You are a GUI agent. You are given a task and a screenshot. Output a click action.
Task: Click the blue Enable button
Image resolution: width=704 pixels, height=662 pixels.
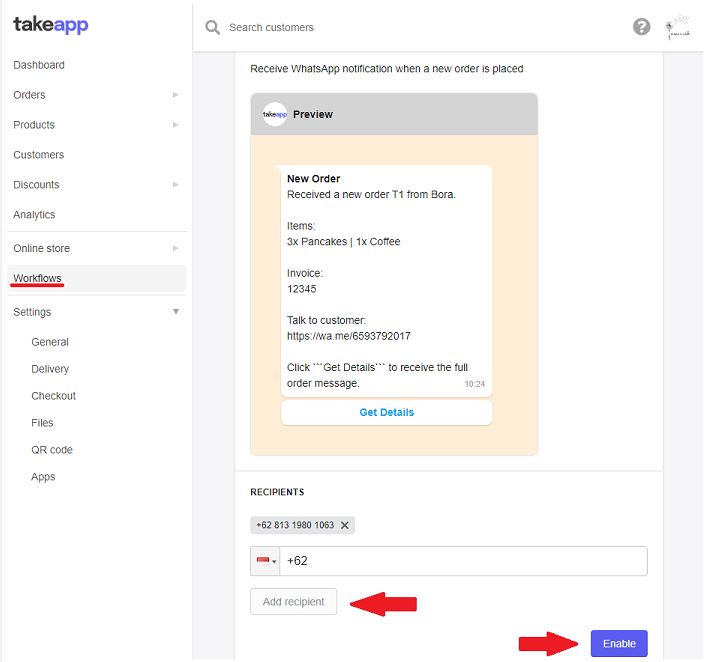[619, 643]
